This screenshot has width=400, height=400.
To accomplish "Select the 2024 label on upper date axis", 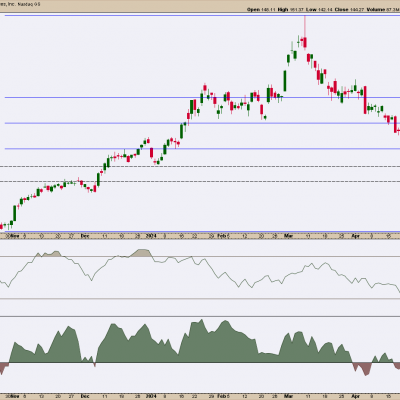I will [x=151, y=236].
